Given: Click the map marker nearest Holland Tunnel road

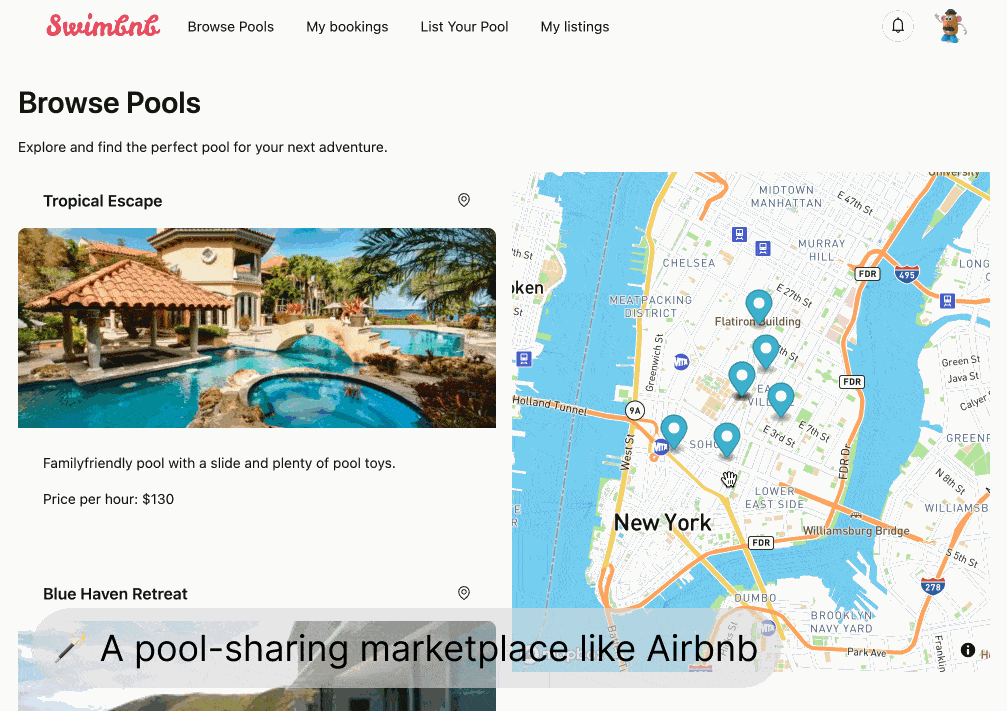Looking at the screenshot, I should (674, 432).
